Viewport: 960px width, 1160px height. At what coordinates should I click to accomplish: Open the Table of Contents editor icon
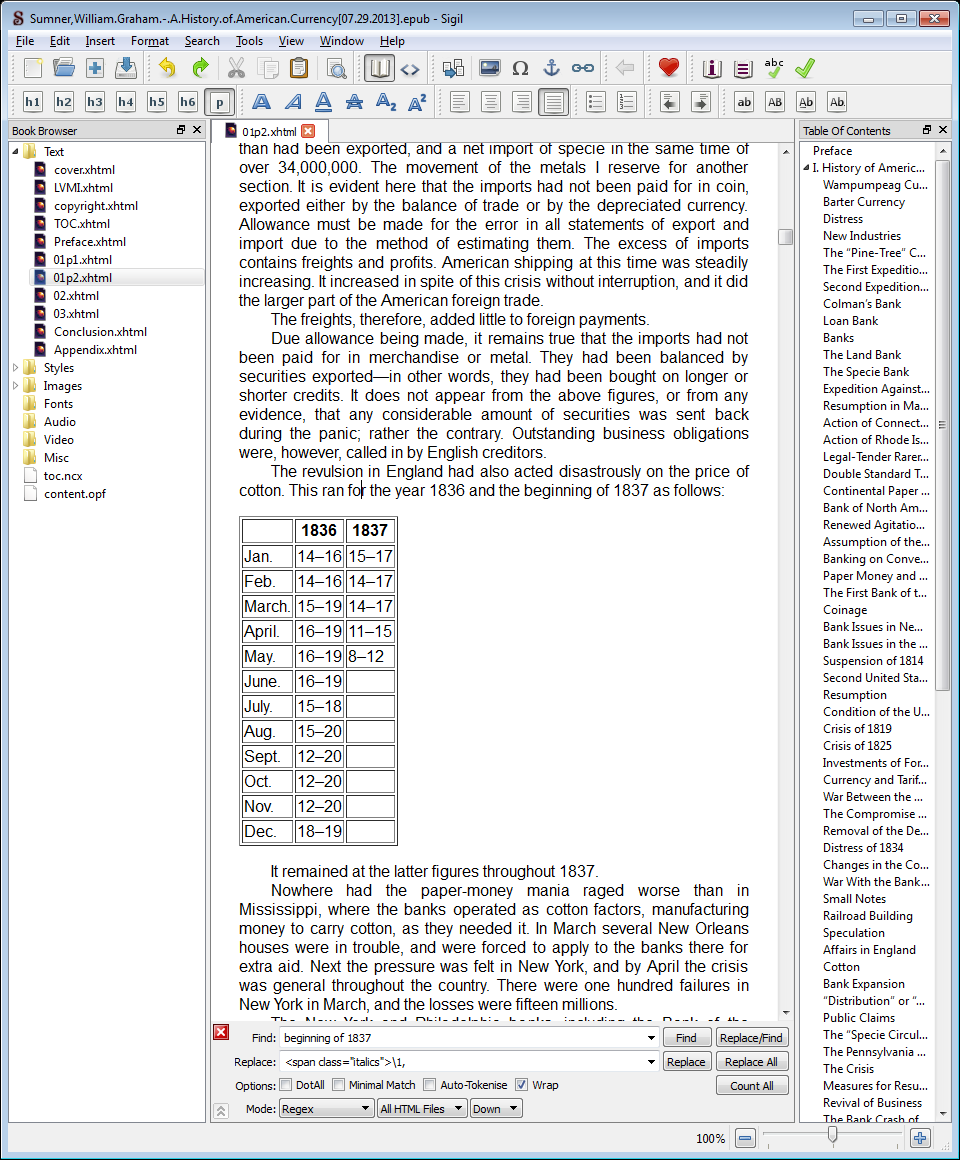(x=743, y=69)
